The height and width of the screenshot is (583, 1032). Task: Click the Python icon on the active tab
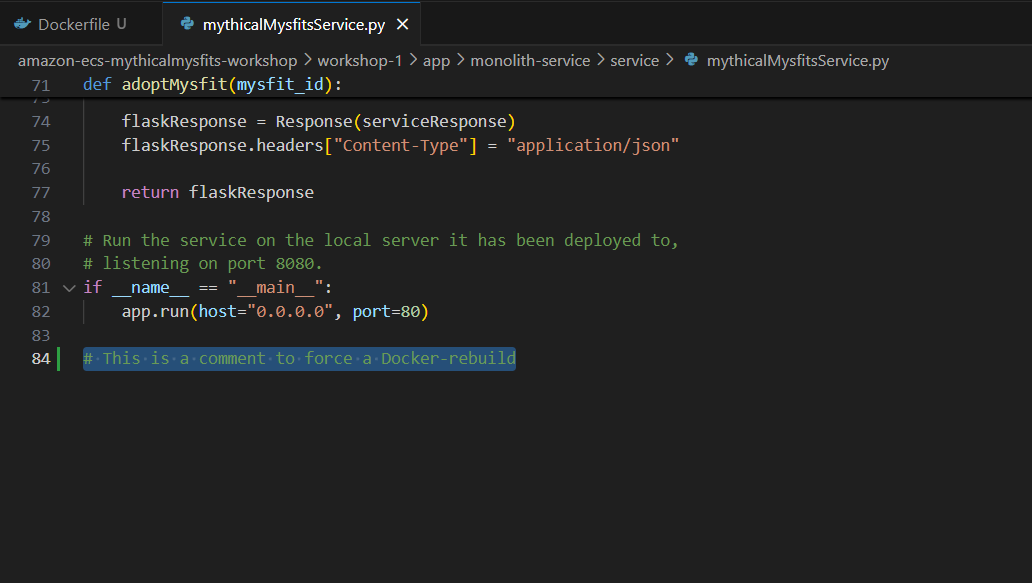tap(188, 24)
